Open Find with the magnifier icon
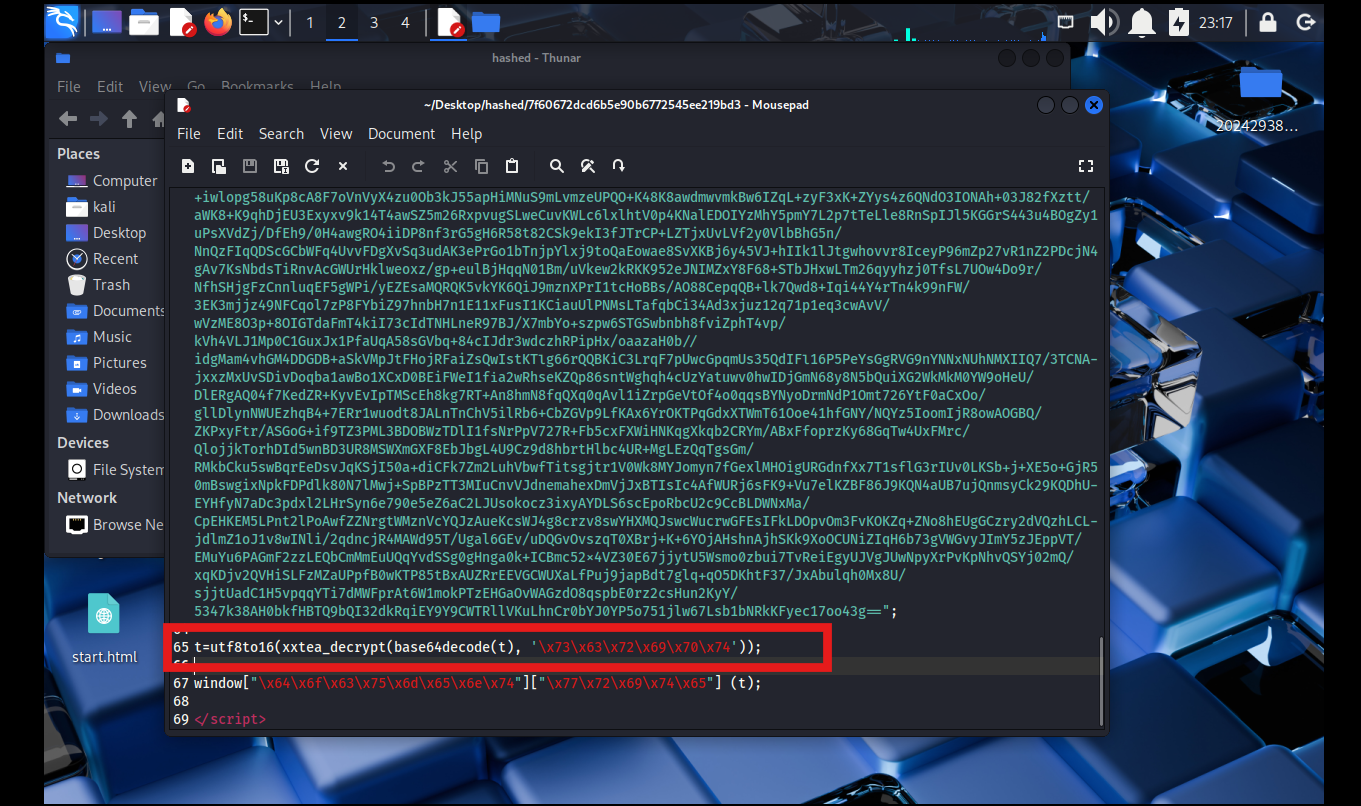Image resolution: width=1361 pixels, height=806 pixels. tap(557, 166)
